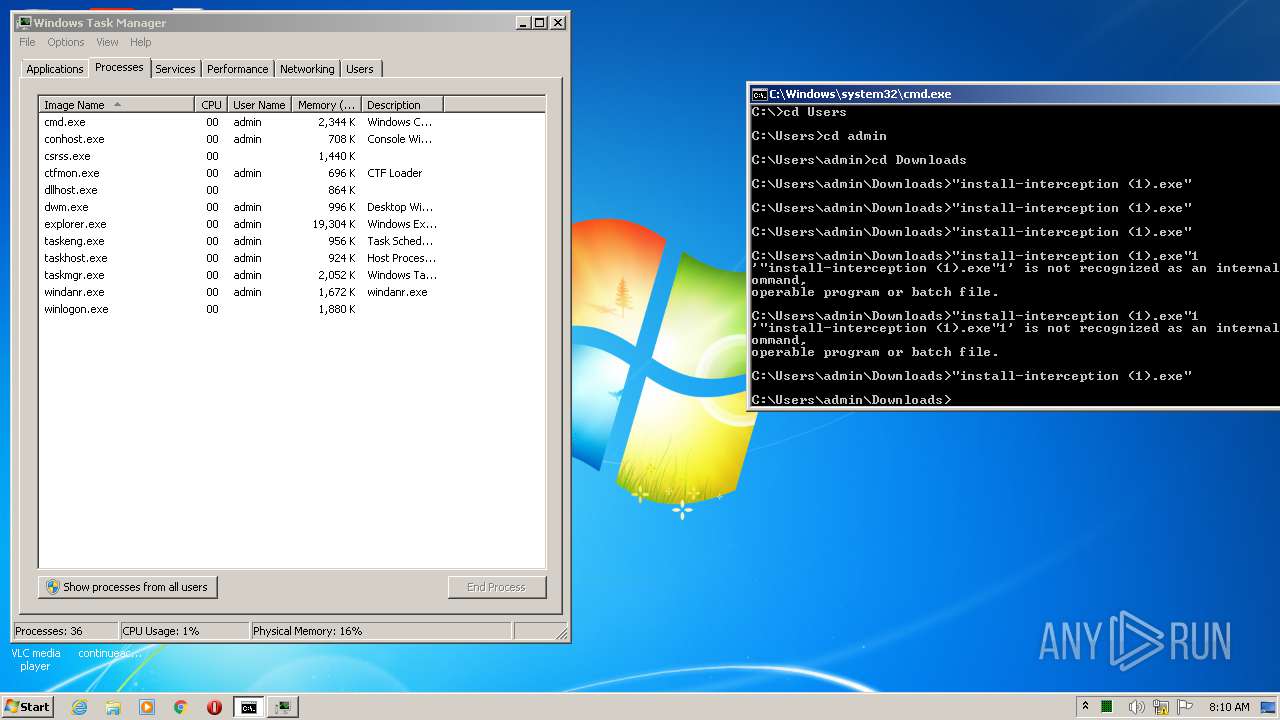Switch to the Task Manager taskbar button

click(283, 707)
